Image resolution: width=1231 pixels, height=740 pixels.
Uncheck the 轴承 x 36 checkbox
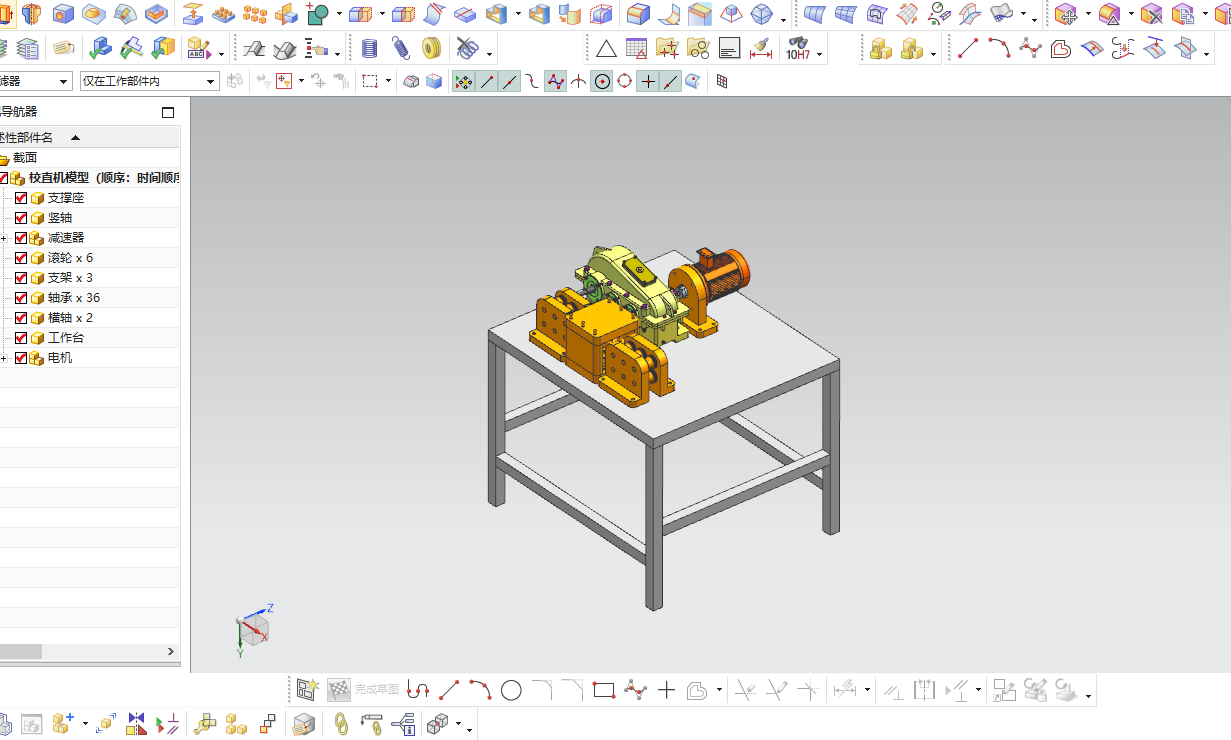coord(21,298)
